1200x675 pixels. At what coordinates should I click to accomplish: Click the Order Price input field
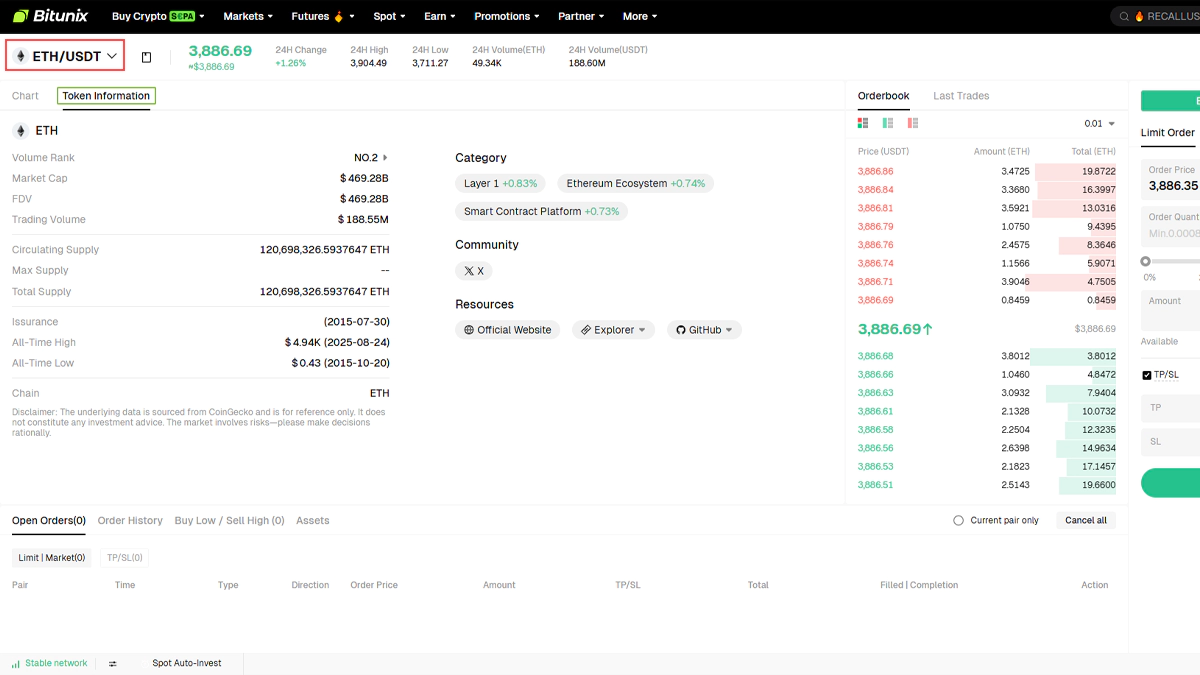click(x=1172, y=179)
